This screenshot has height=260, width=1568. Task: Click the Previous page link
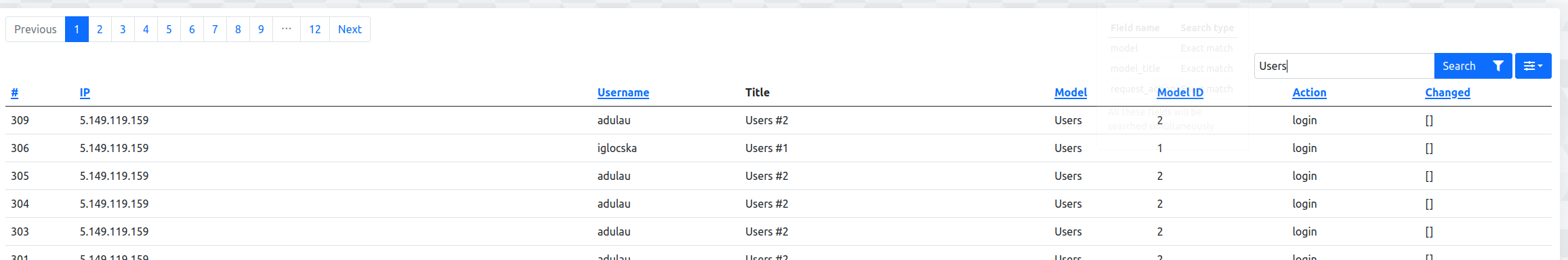click(x=35, y=29)
